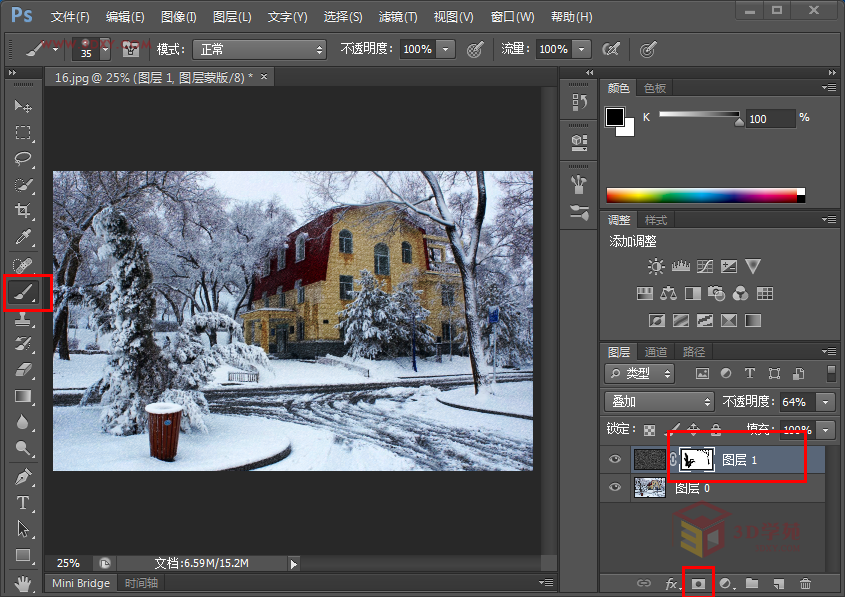Toggle the brush panel button
The height and width of the screenshot is (597, 845).
point(131,50)
